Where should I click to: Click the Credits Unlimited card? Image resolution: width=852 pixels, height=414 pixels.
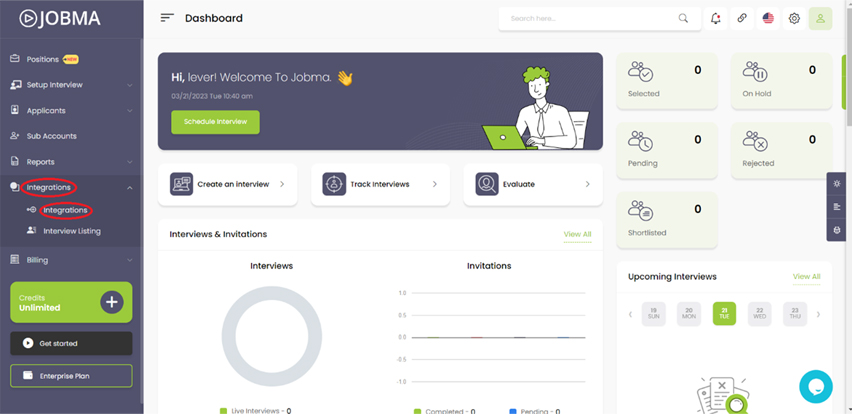71,302
